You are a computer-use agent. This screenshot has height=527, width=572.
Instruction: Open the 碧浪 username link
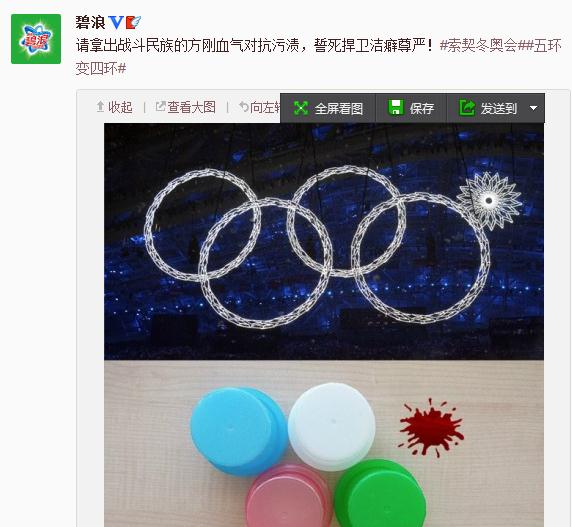(90, 22)
